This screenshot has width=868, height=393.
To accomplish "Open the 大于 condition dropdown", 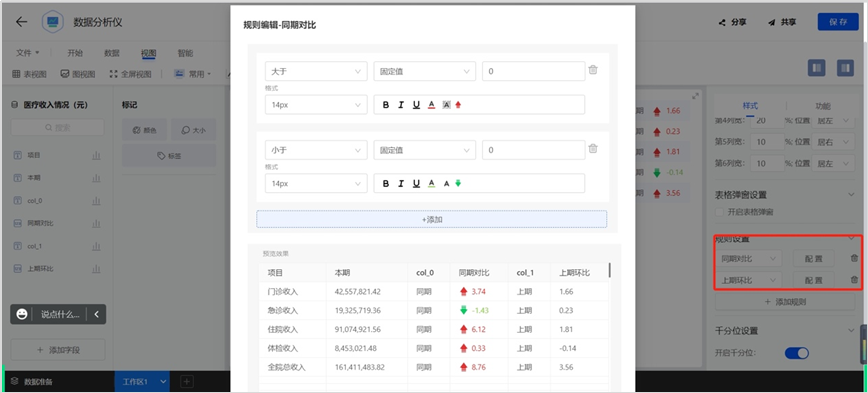I will point(316,71).
